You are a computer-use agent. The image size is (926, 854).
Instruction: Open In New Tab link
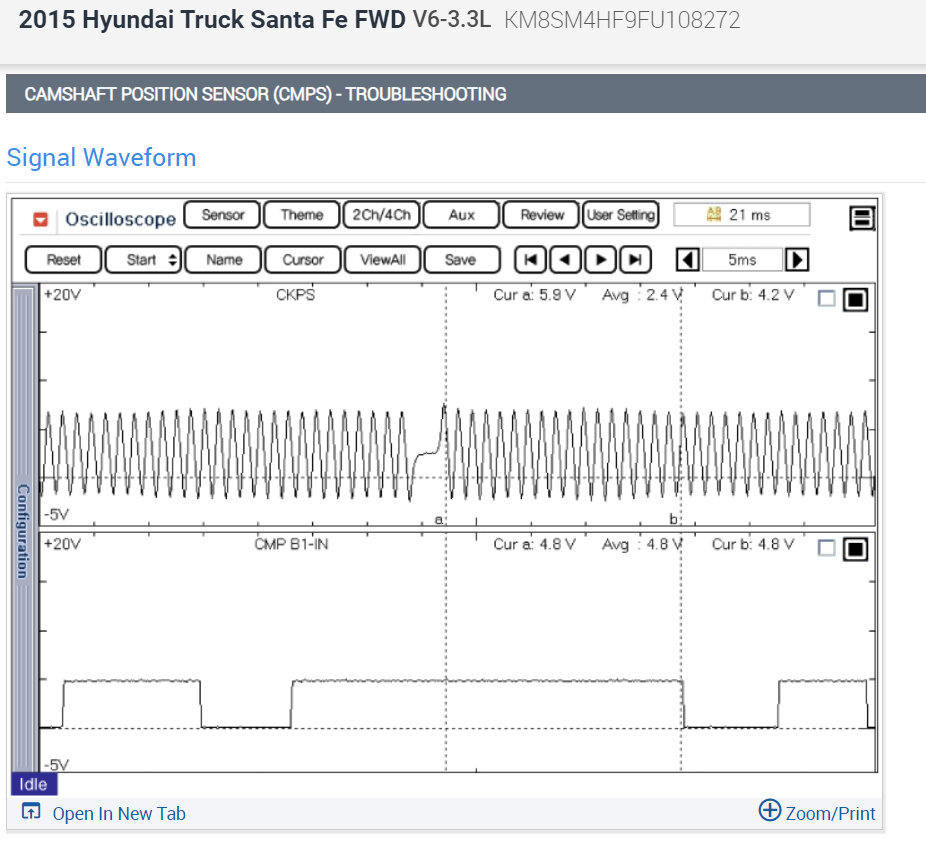coord(119,814)
